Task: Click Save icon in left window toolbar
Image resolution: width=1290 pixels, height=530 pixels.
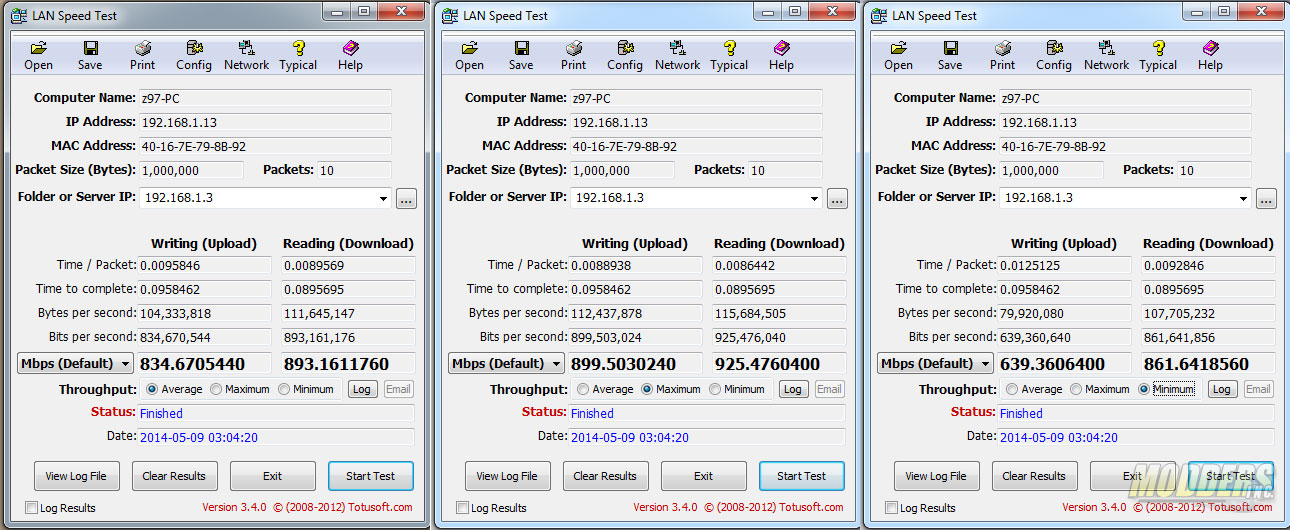Action: pyautogui.click(x=90, y=55)
